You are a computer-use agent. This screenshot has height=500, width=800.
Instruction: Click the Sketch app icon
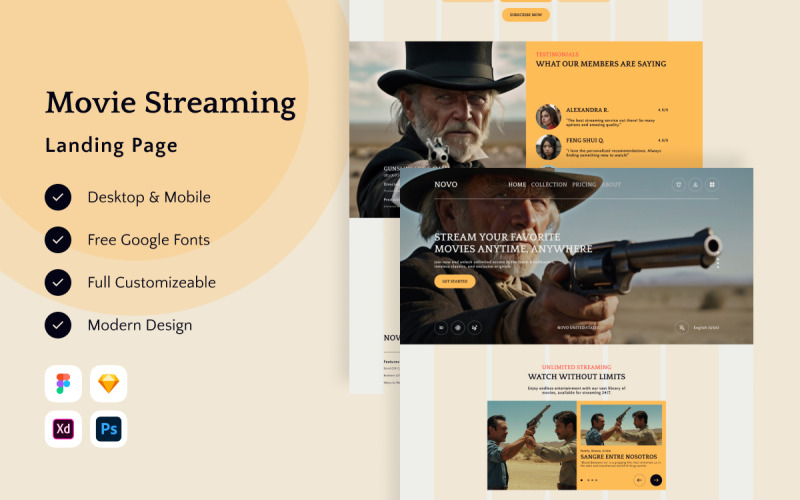coord(109,384)
